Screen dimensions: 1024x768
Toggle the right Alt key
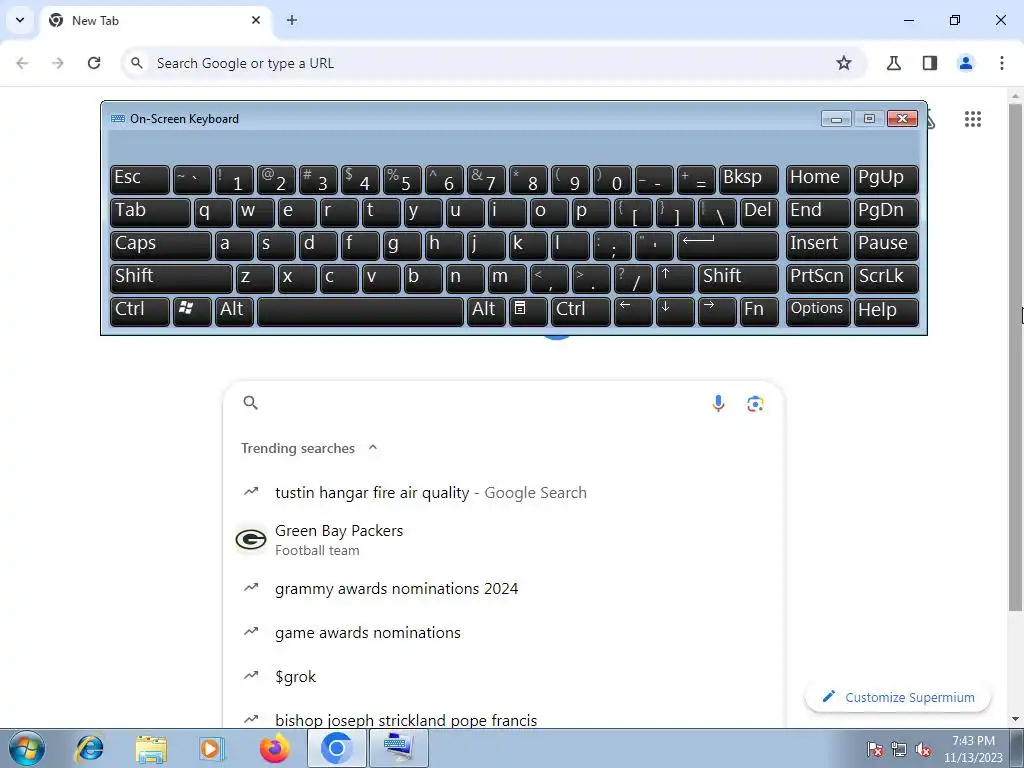tap(486, 310)
